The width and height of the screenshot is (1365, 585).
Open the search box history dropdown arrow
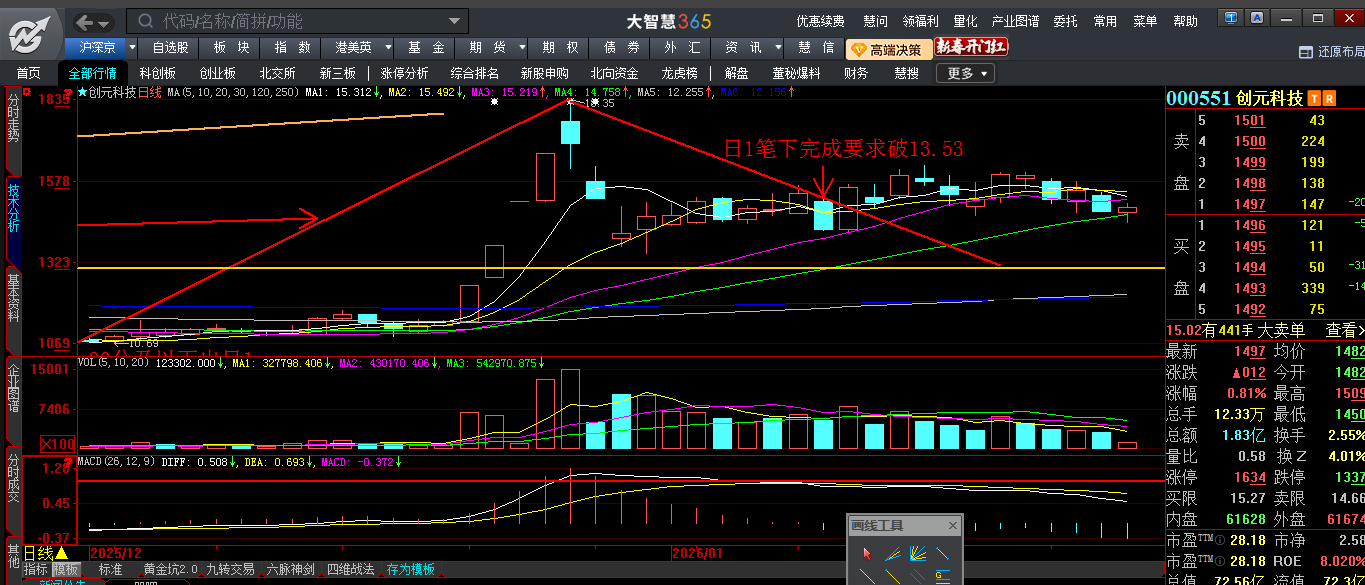pos(455,21)
